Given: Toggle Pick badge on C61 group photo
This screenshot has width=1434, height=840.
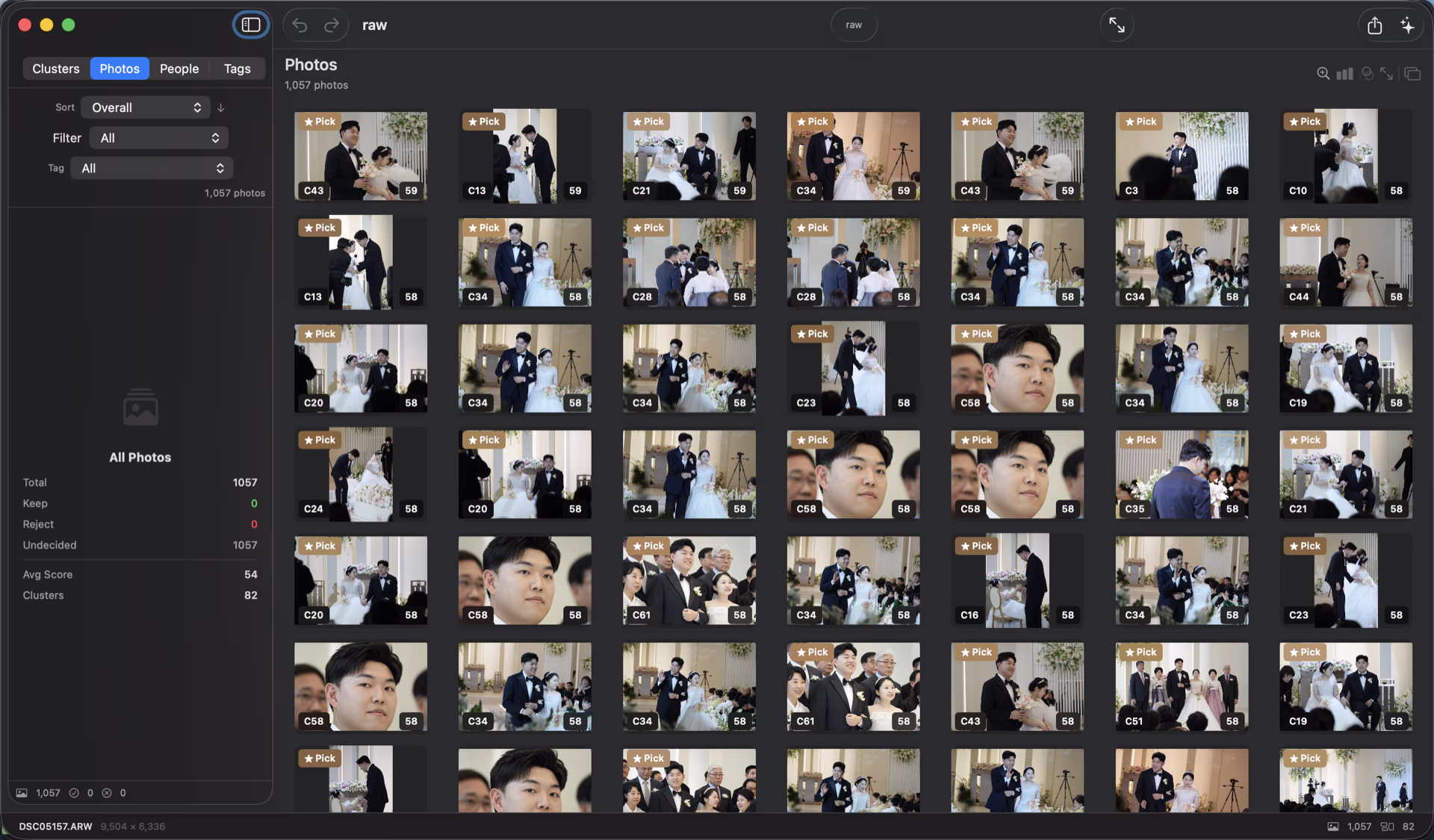Looking at the screenshot, I should coord(648,546).
